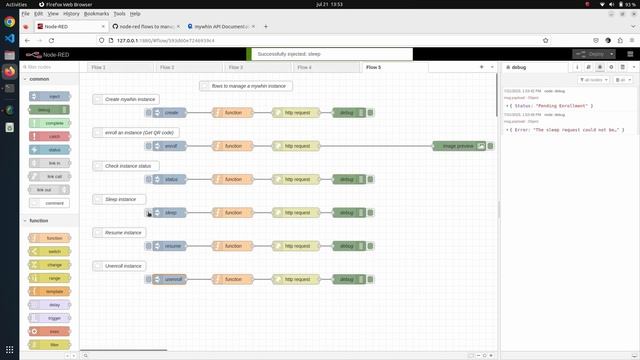The width and height of the screenshot is (640, 360).
Task: Switch to the Flow 2 tab
Action: [189, 67]
